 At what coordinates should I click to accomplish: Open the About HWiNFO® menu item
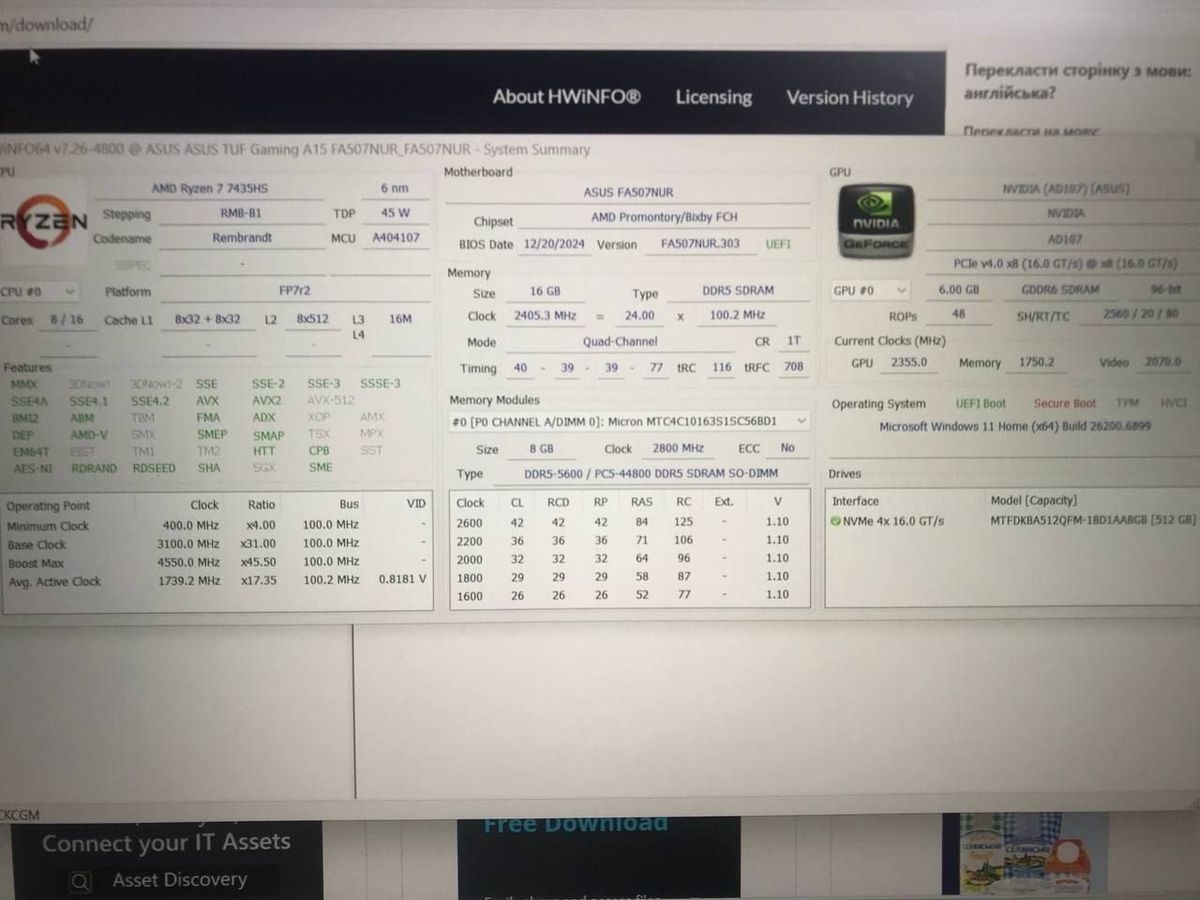(566, 97)
